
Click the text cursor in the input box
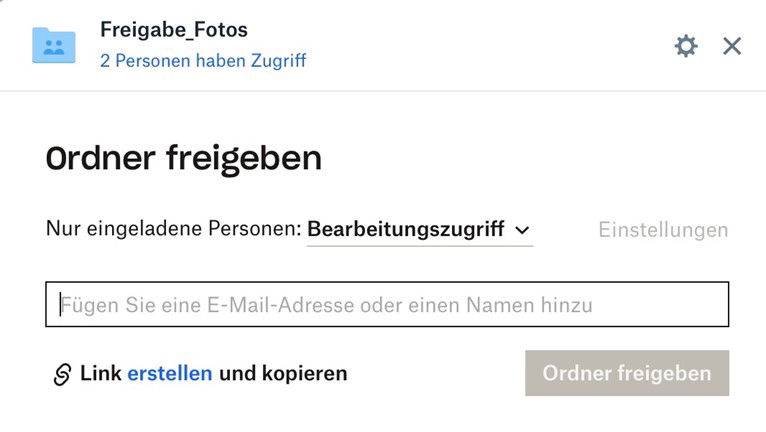pyautogui.click(x=60, y=305)
